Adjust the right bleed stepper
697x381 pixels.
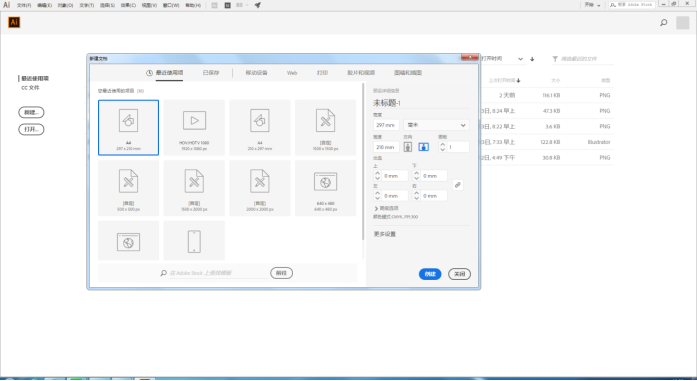[x=417, y=196]
